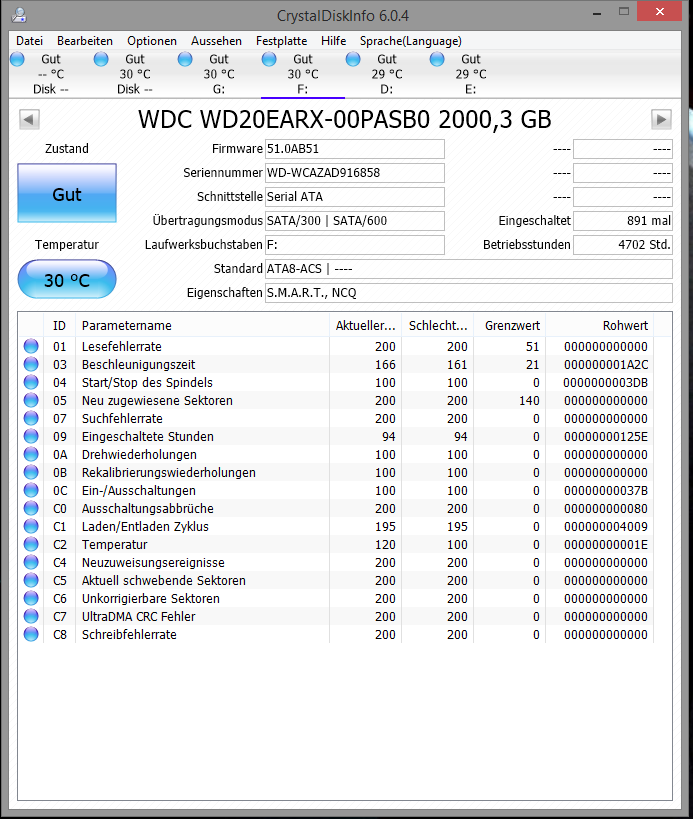The width and height of the screenshot is (693, 819).
Task: Switch to the E: drive tab
Action: click(471, 74)
